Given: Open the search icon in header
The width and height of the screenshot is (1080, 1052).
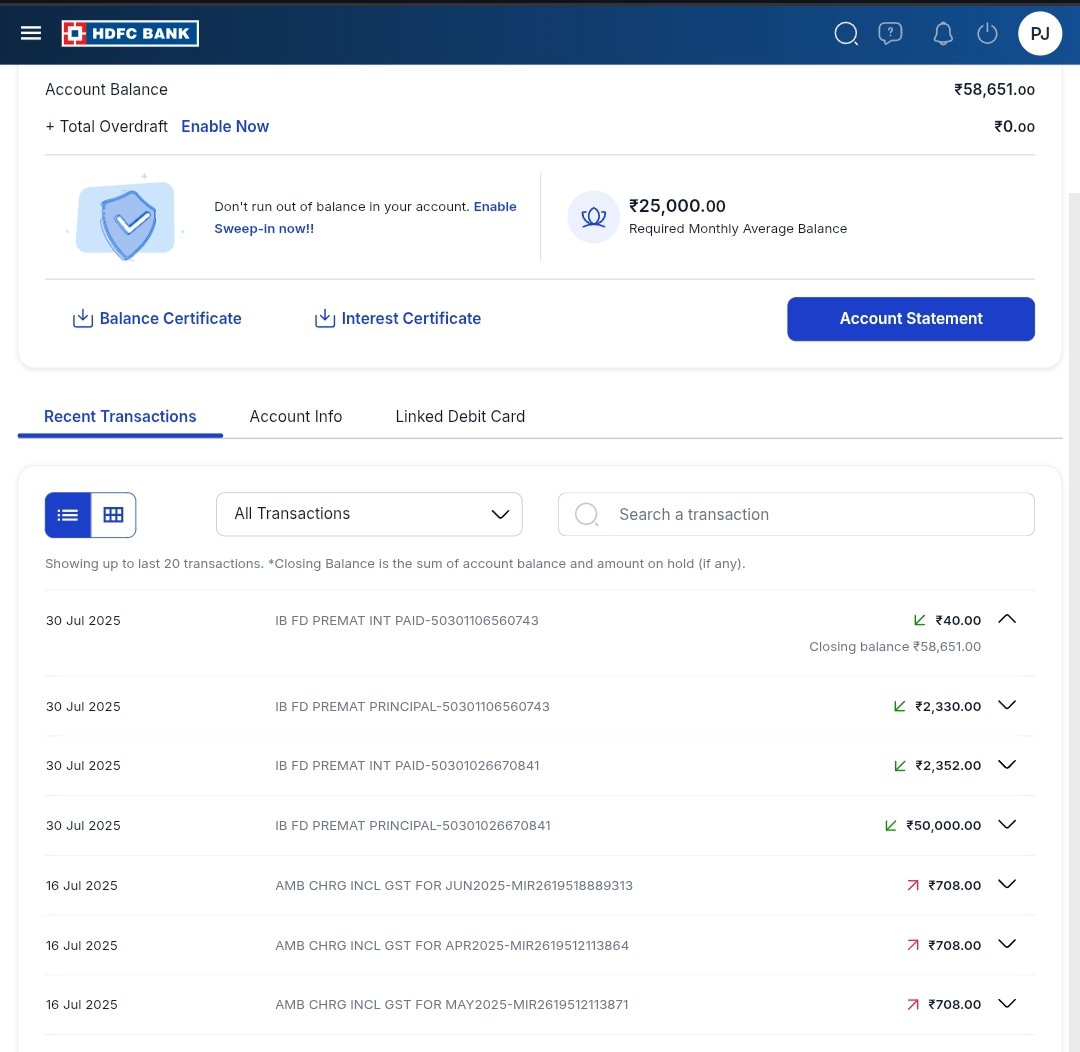Looking at the screenshot, I should tap(846, 33).
